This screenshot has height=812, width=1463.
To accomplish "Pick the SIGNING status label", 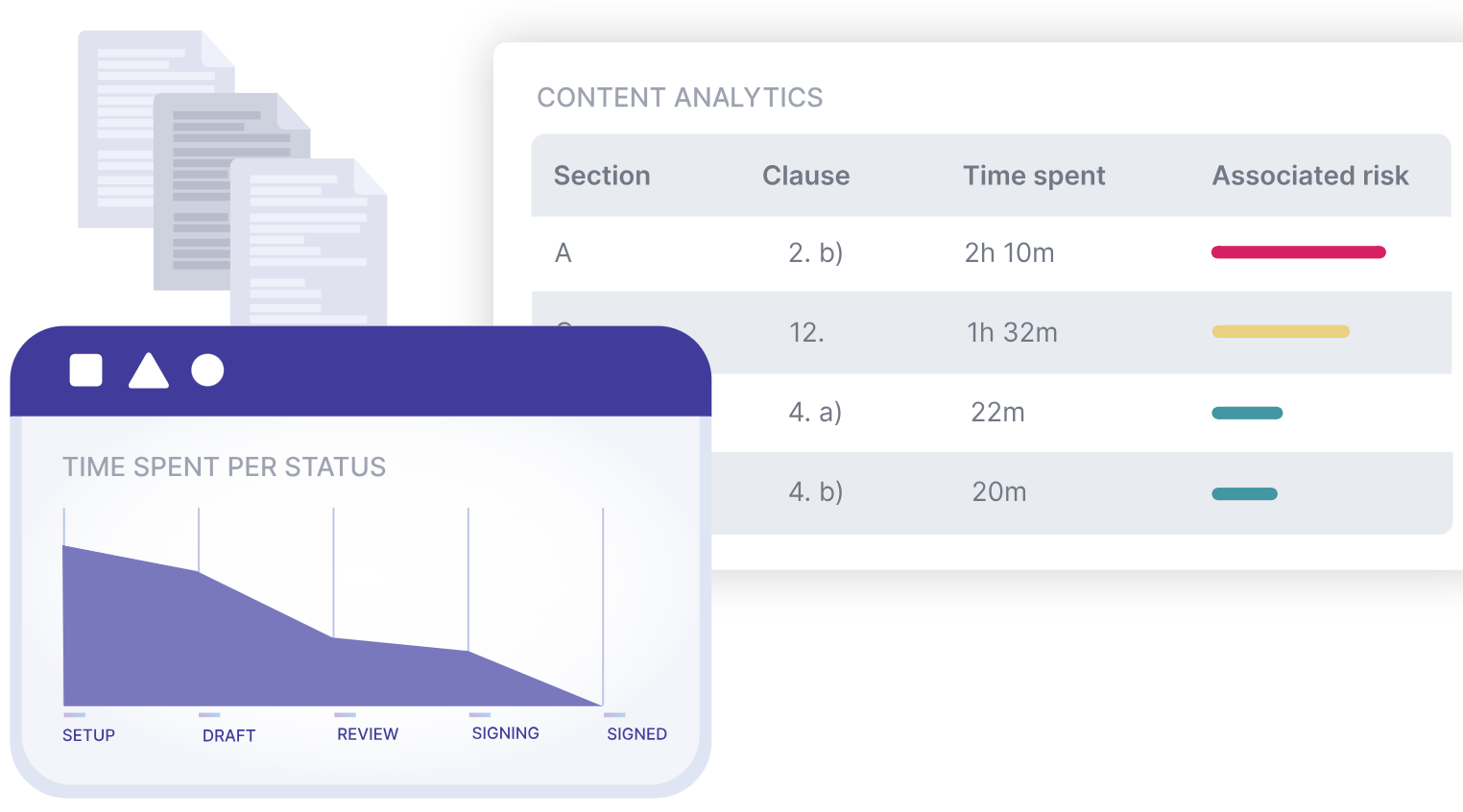I will coord(505,733).
